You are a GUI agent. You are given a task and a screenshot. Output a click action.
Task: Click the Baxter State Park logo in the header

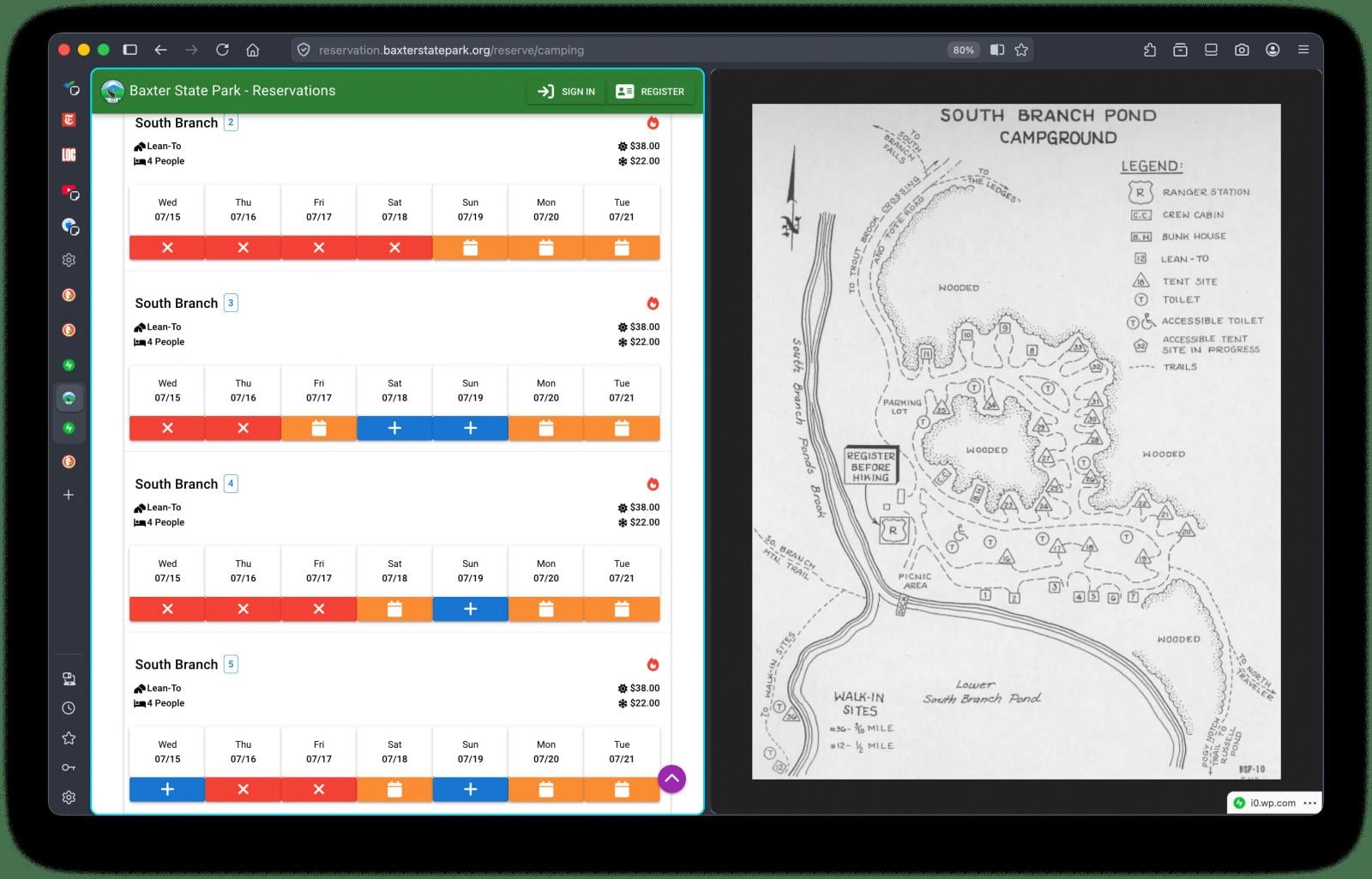(x=114, y=90)
